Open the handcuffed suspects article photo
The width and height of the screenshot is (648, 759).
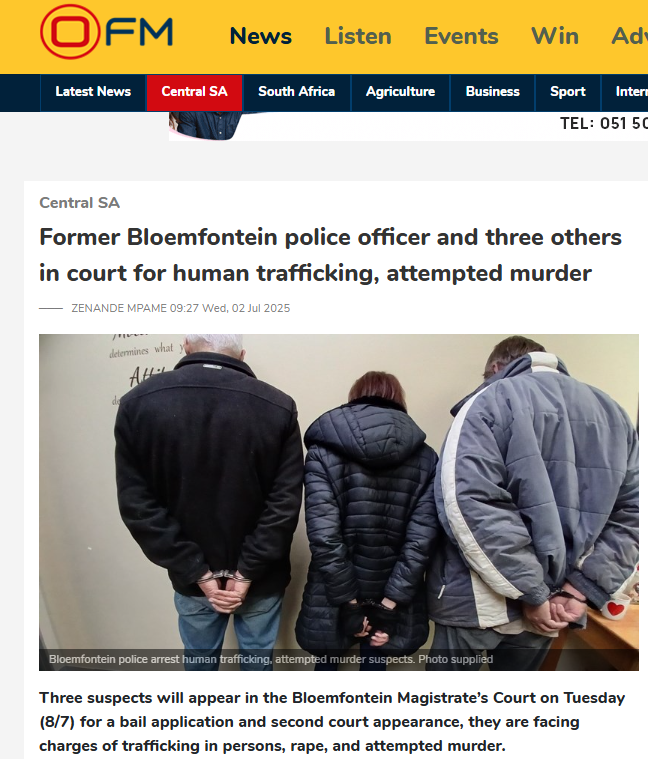(x=339, y=502)
